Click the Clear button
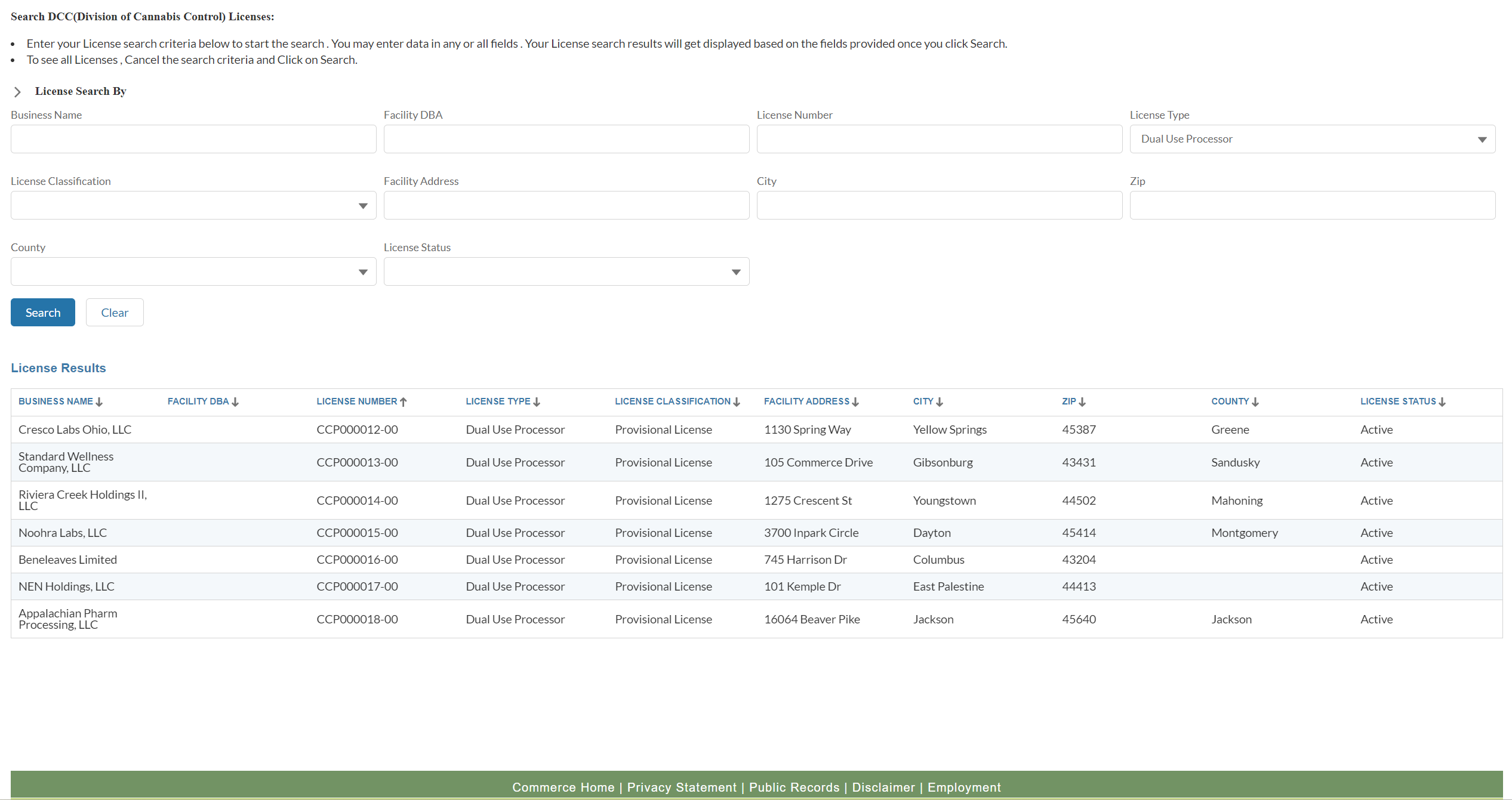 point(115,313)
